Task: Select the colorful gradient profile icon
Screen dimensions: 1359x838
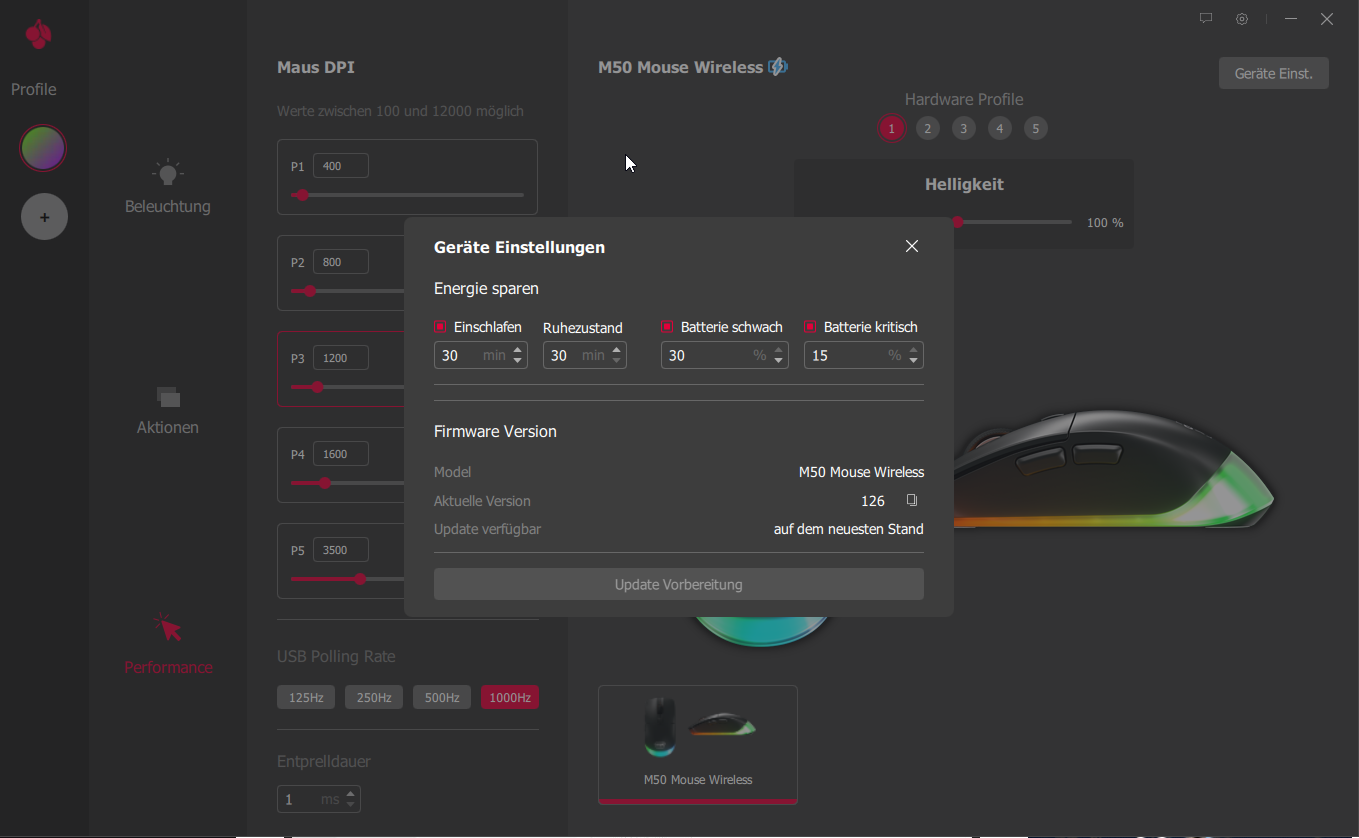Action: 44,148
